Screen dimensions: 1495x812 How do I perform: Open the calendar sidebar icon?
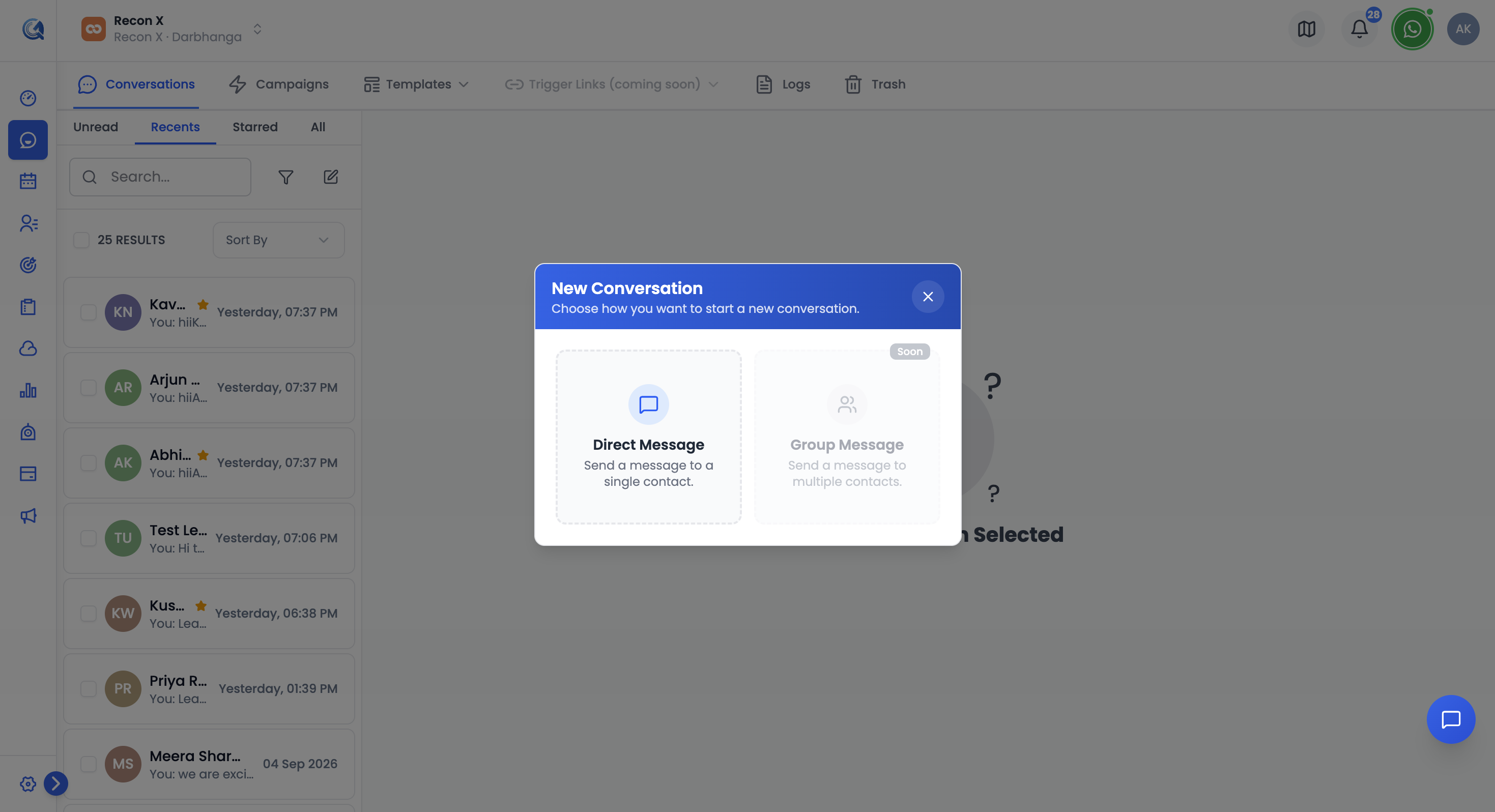[28, 181]
